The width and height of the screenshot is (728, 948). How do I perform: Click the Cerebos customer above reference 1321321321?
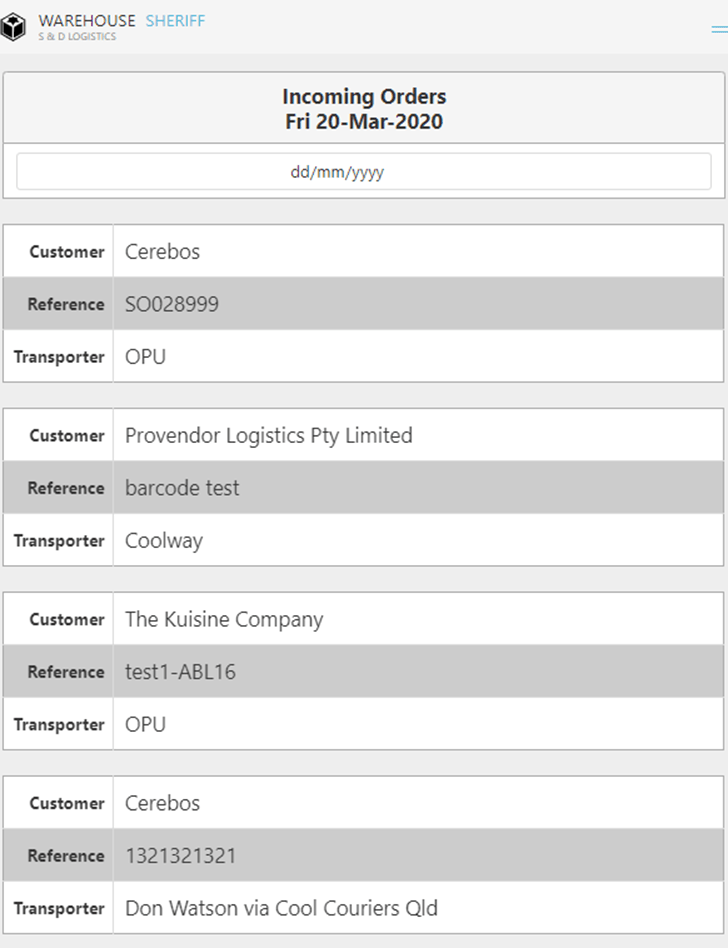pyautogui.click(x=162, y=804)
